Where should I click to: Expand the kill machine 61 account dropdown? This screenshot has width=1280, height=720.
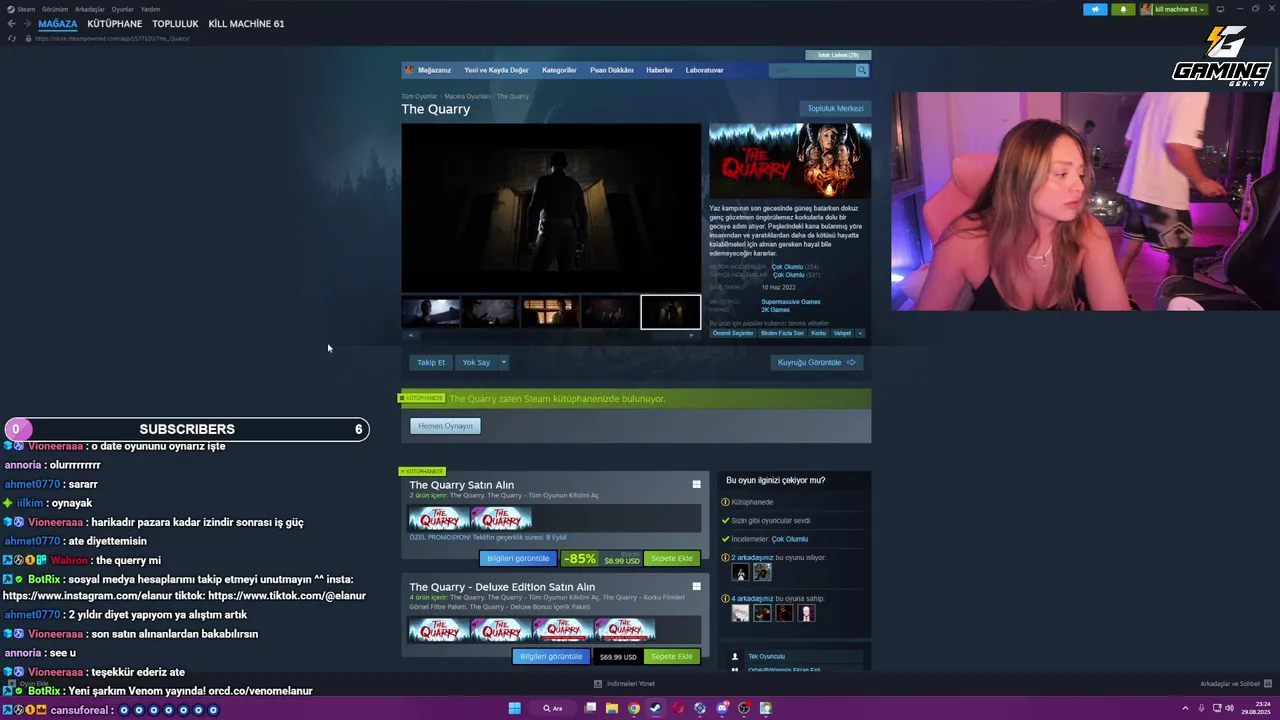(1174, 9)
